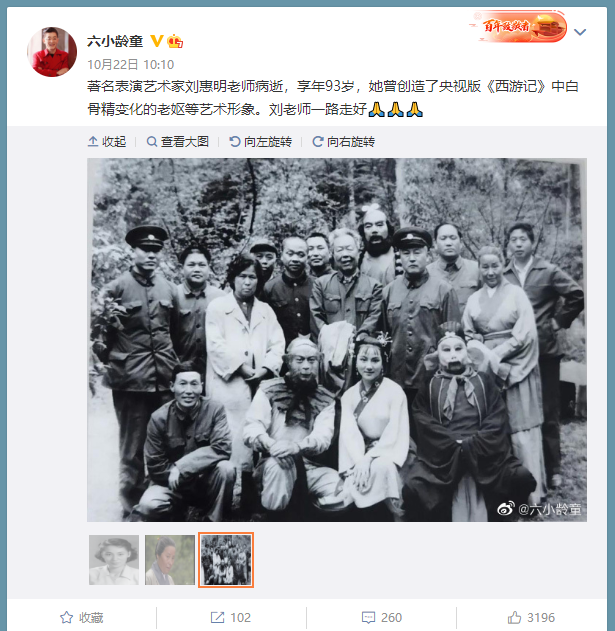
Task: Select the third group photo thumbnail
Action: [226, 560]
